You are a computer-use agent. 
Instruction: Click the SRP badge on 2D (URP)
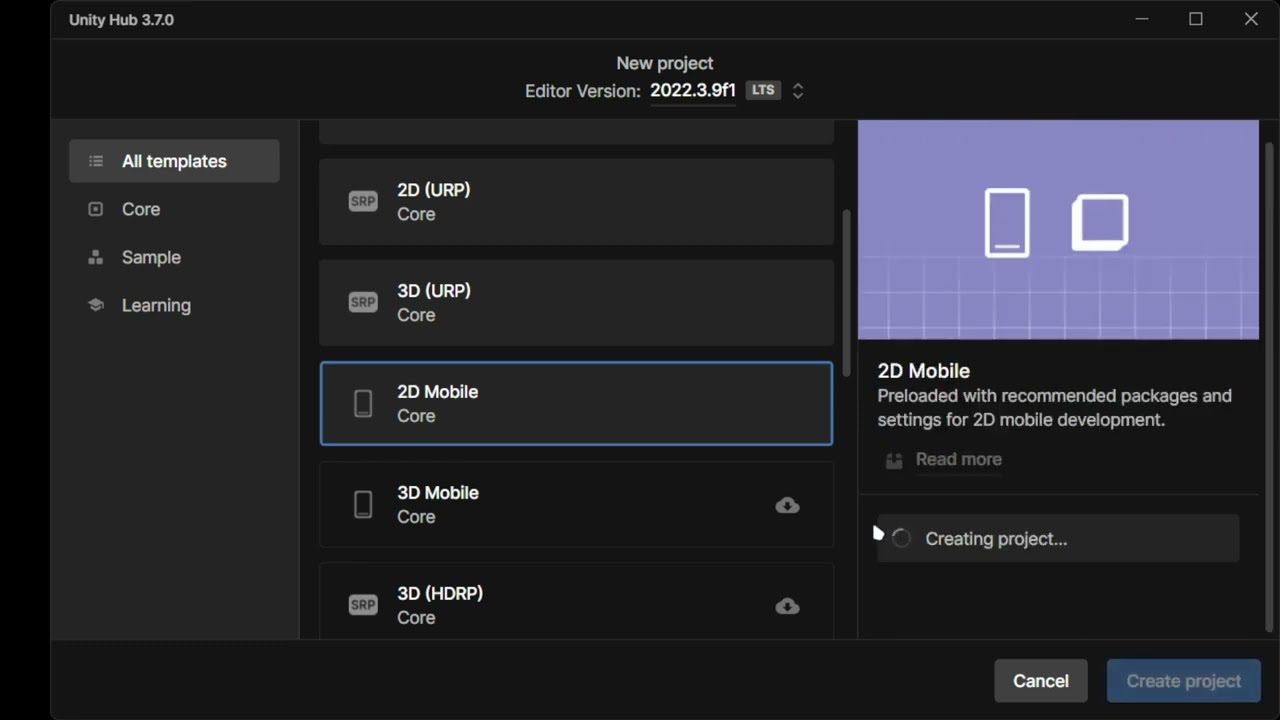[x=363, y=201]
